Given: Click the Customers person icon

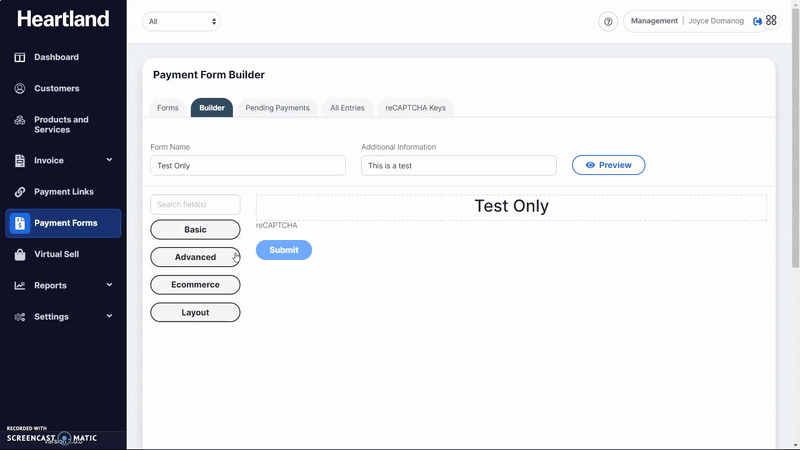Looking at the screenshot, I should (x=19, y=88).
